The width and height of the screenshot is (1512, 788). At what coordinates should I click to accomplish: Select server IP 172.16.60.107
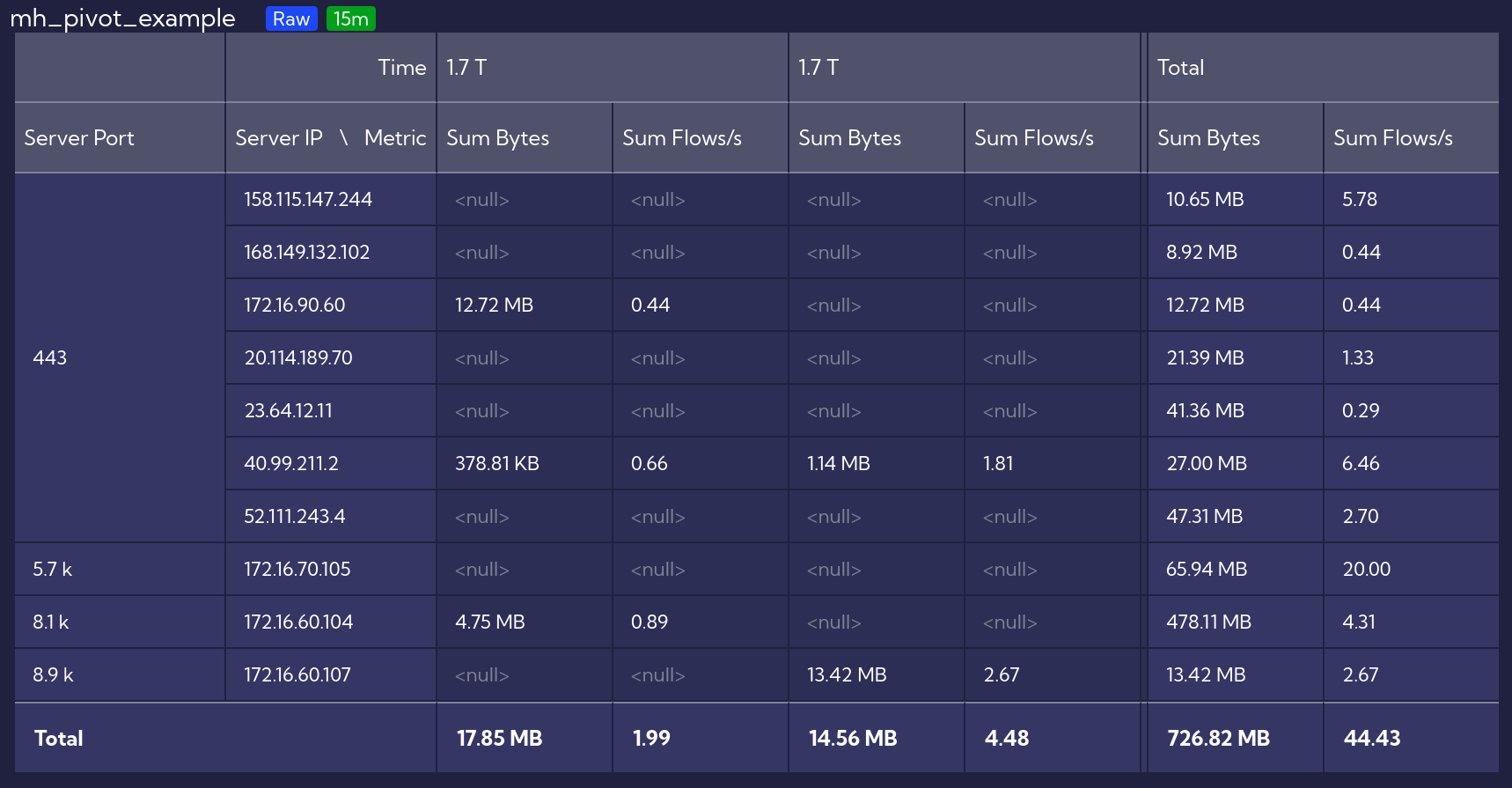tap(297, 675)
